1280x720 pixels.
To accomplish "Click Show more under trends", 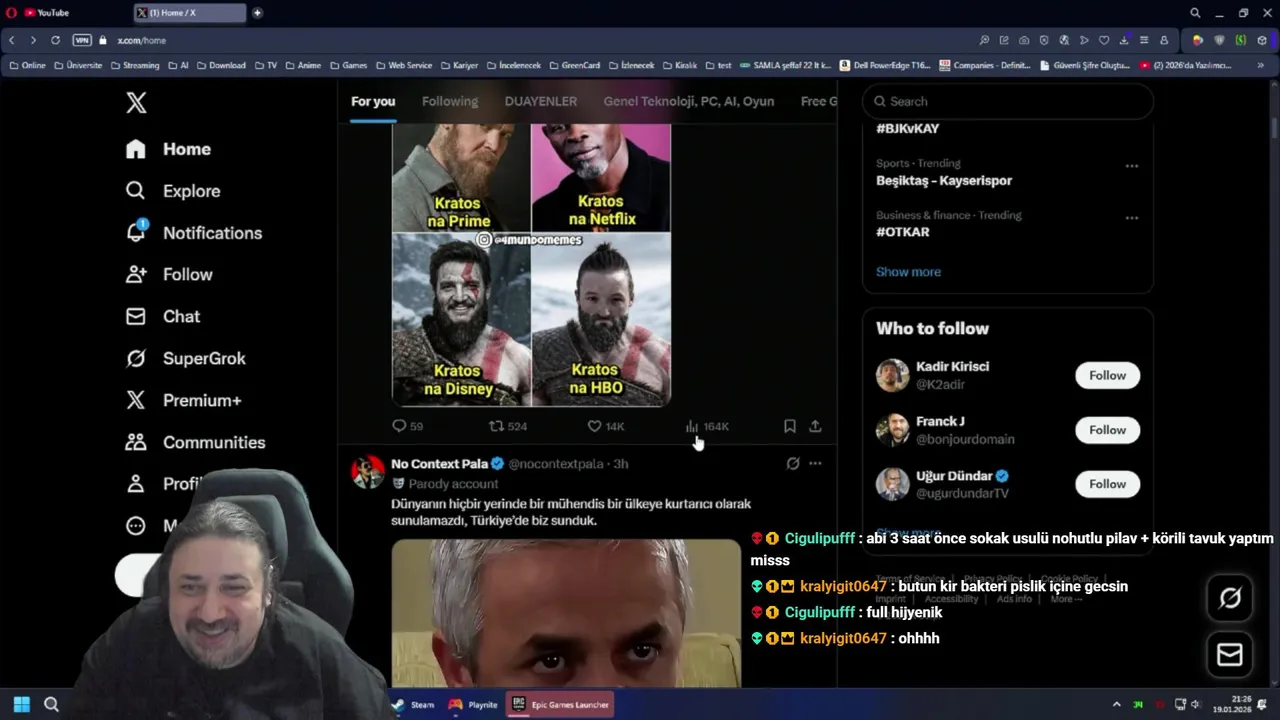I will [908, 272].
